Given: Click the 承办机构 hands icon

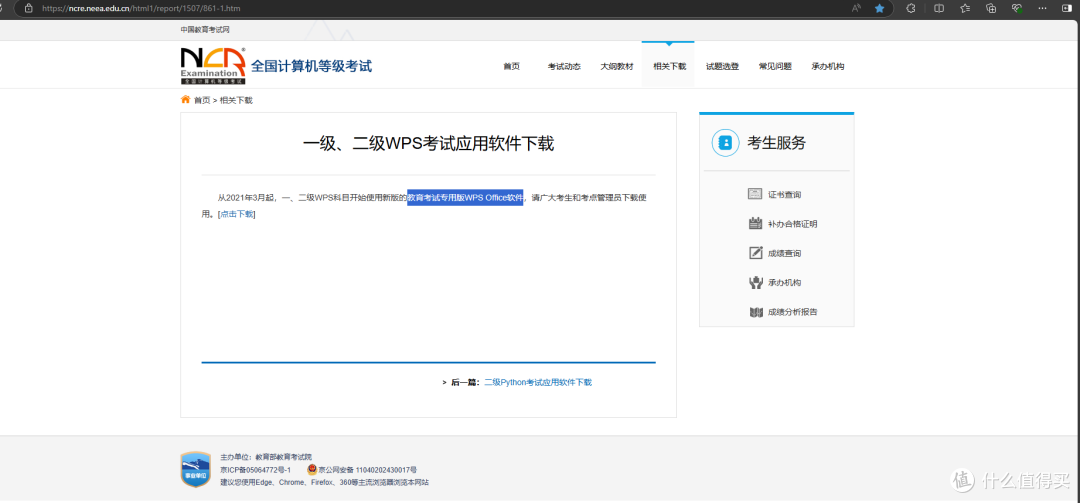Looking at the screenshot, I should (755, 283).
